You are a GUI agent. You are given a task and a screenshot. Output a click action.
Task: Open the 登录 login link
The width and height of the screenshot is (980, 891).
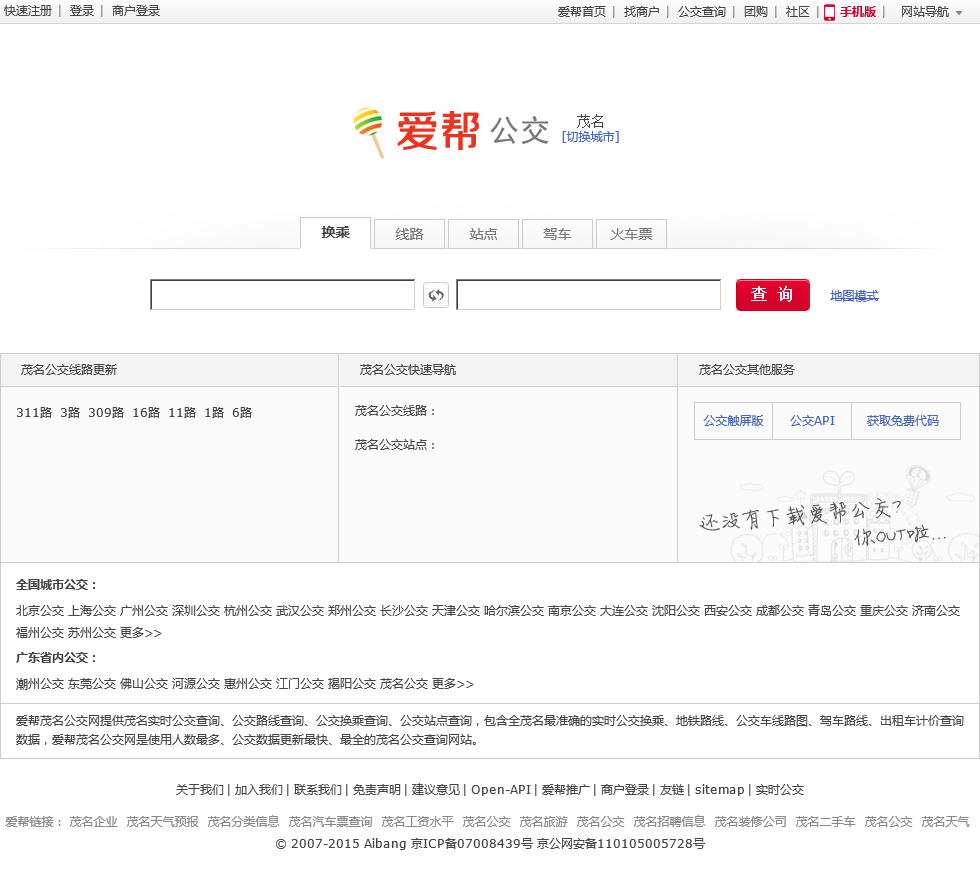[x=82, y=11]
